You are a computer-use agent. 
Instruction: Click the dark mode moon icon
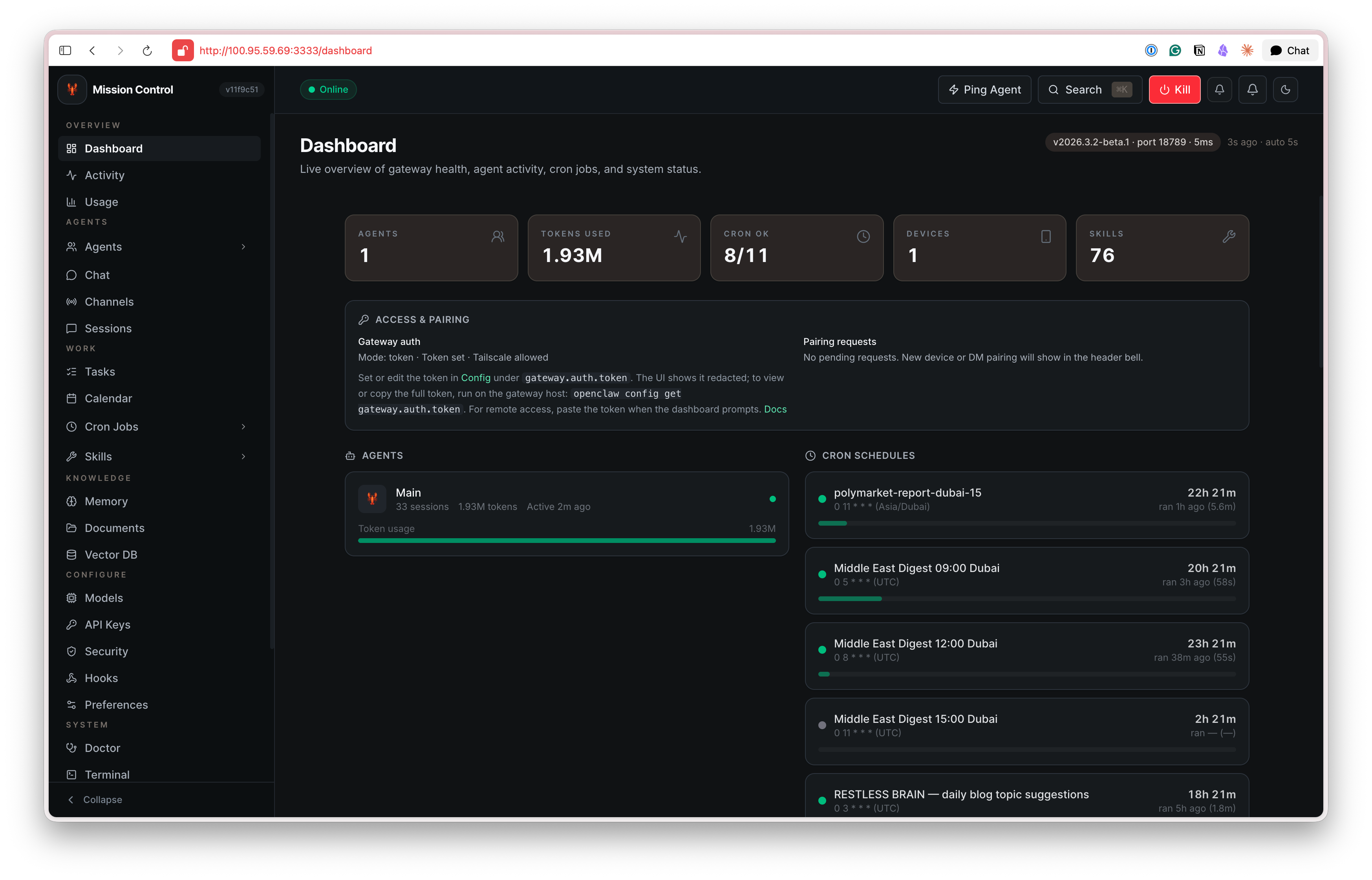(1285, 90)
